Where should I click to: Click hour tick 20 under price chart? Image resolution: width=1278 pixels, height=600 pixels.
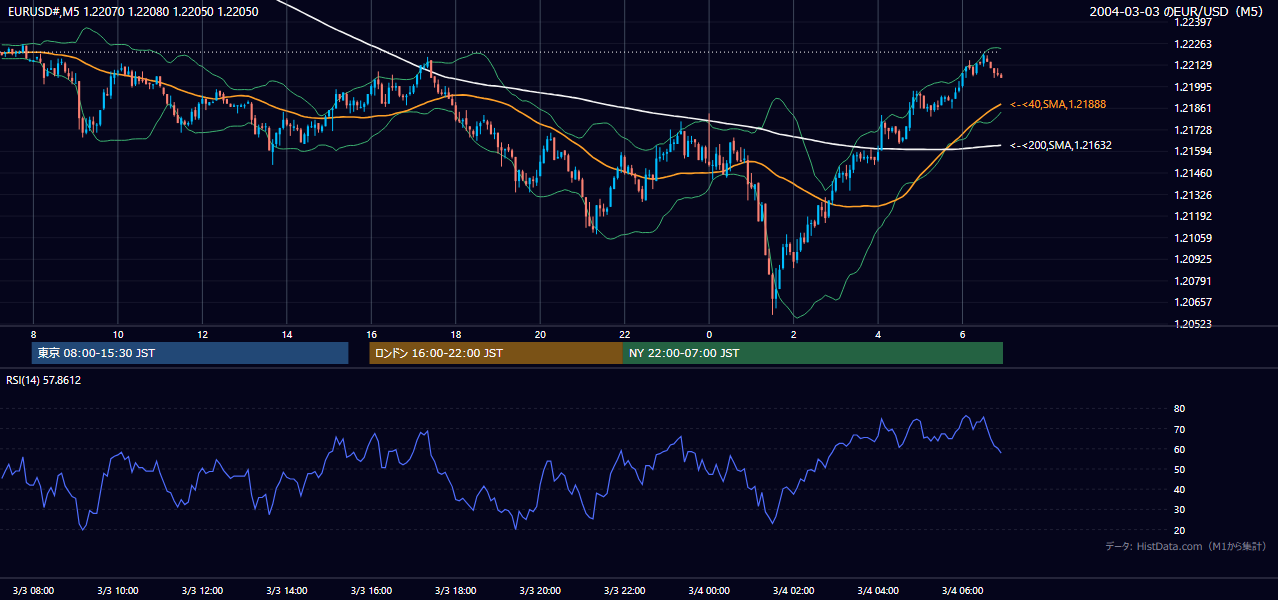point(541,334)
